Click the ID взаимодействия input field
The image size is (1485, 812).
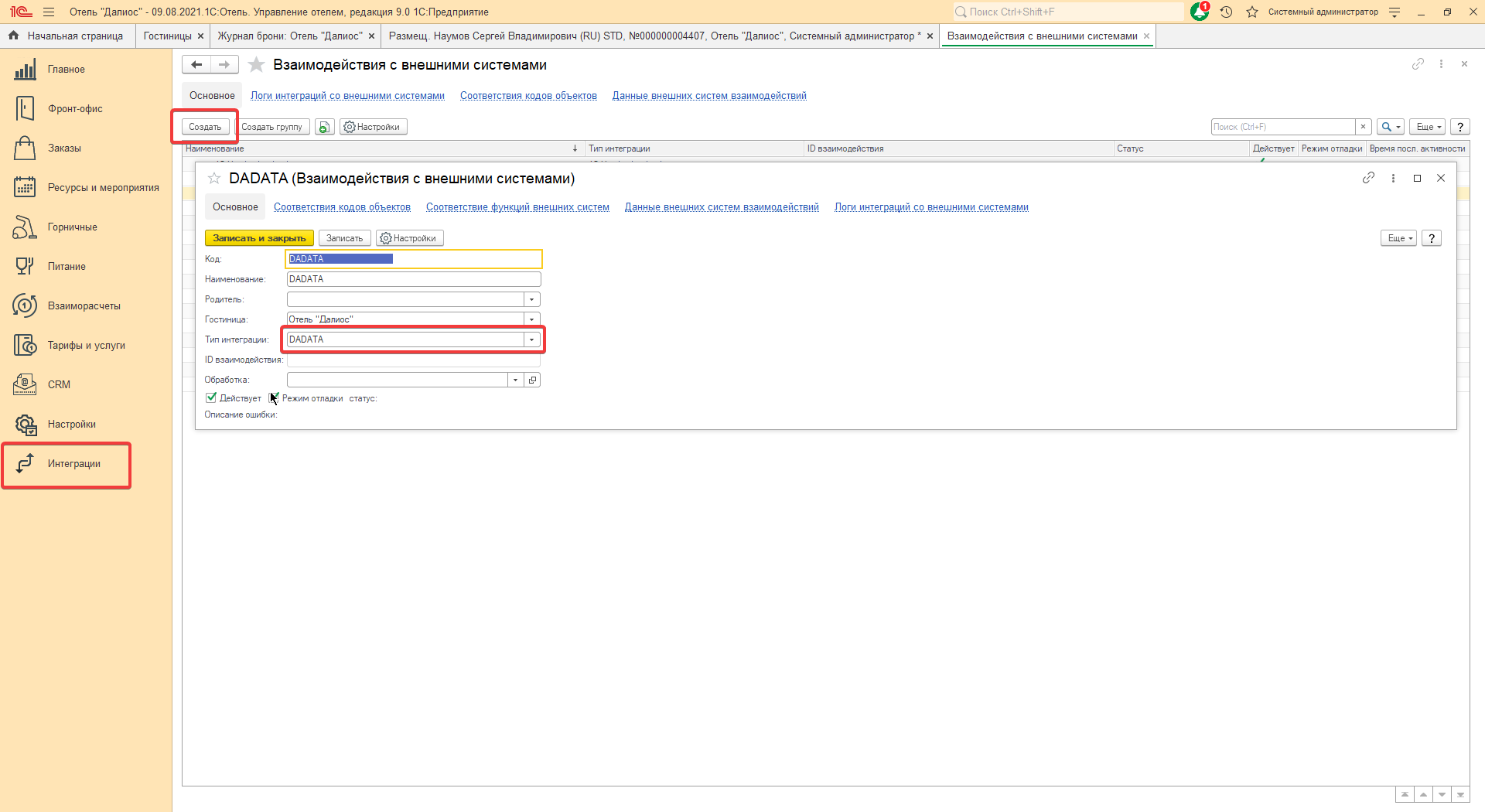pyautogui.click(x=414, y=360)
